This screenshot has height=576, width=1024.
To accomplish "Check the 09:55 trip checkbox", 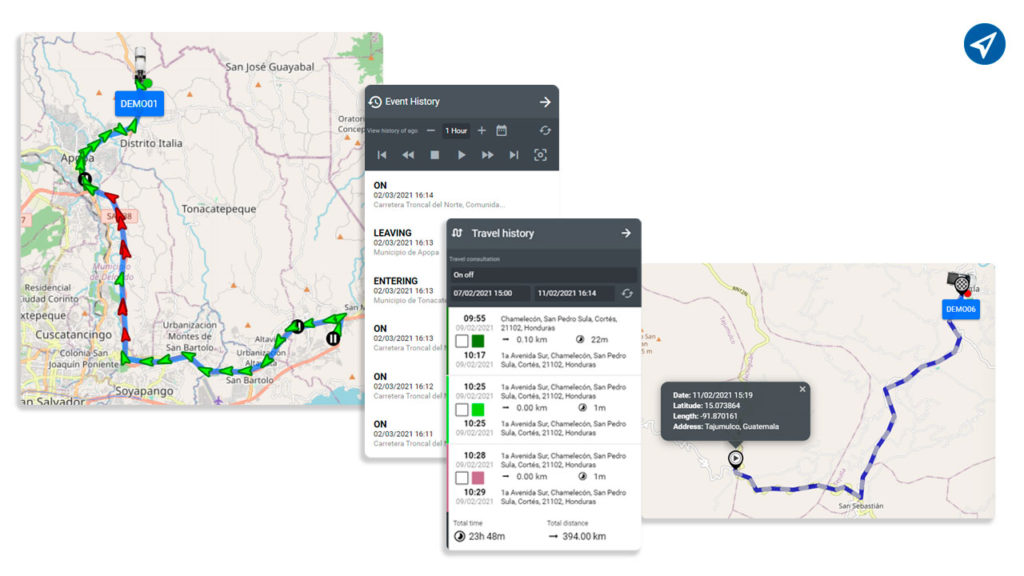I will click(462, 340).
